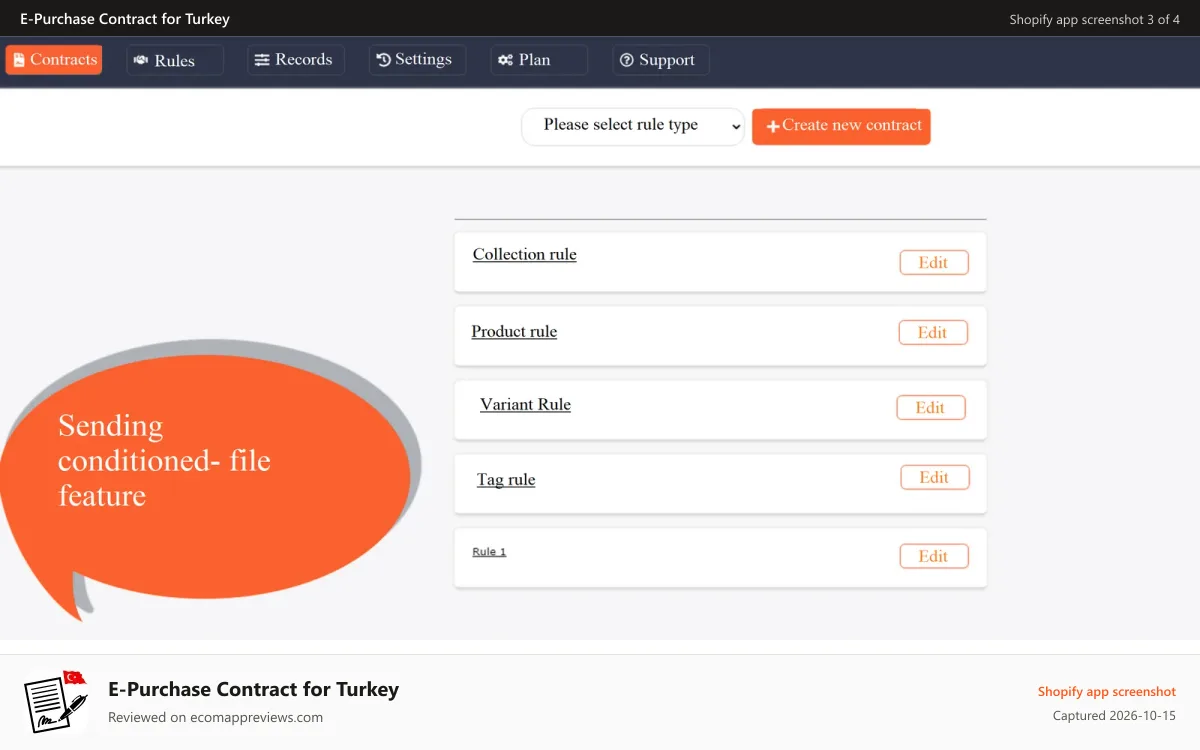Click the E-Purchase Contract app logo in footer
The image size is (1200, 750).
55,700
